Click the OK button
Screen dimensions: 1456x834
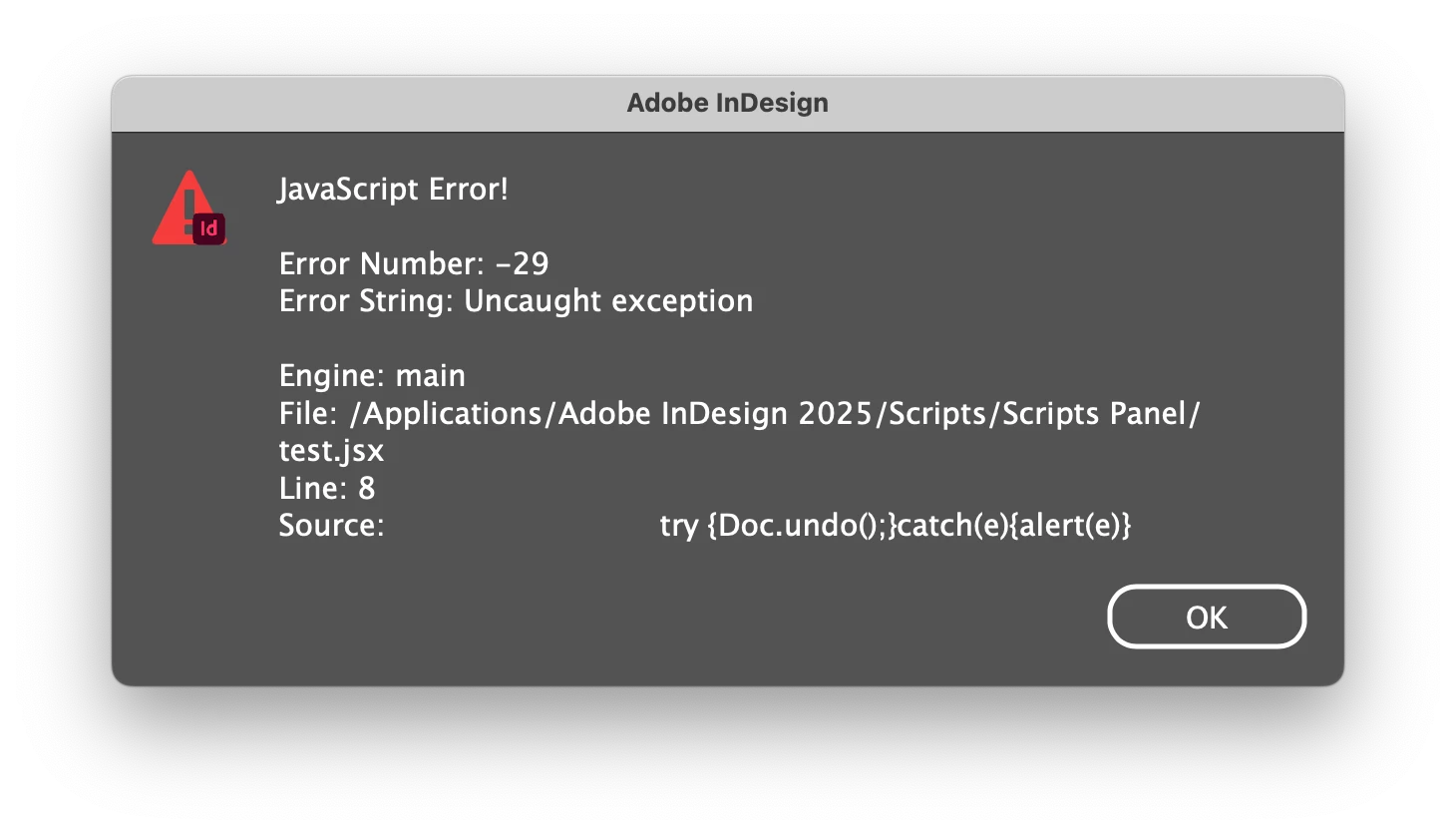click(x=1207, y=617)
